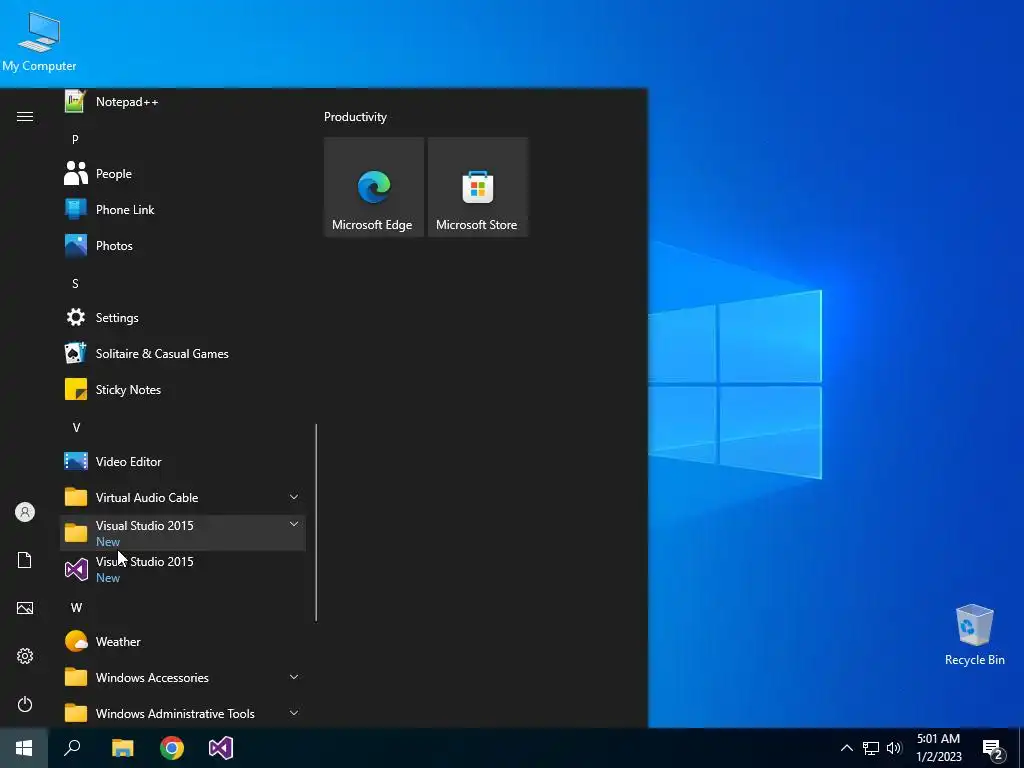Open network status tray icon
This screenshot has height=768, width=1024.
click(871, 748)
